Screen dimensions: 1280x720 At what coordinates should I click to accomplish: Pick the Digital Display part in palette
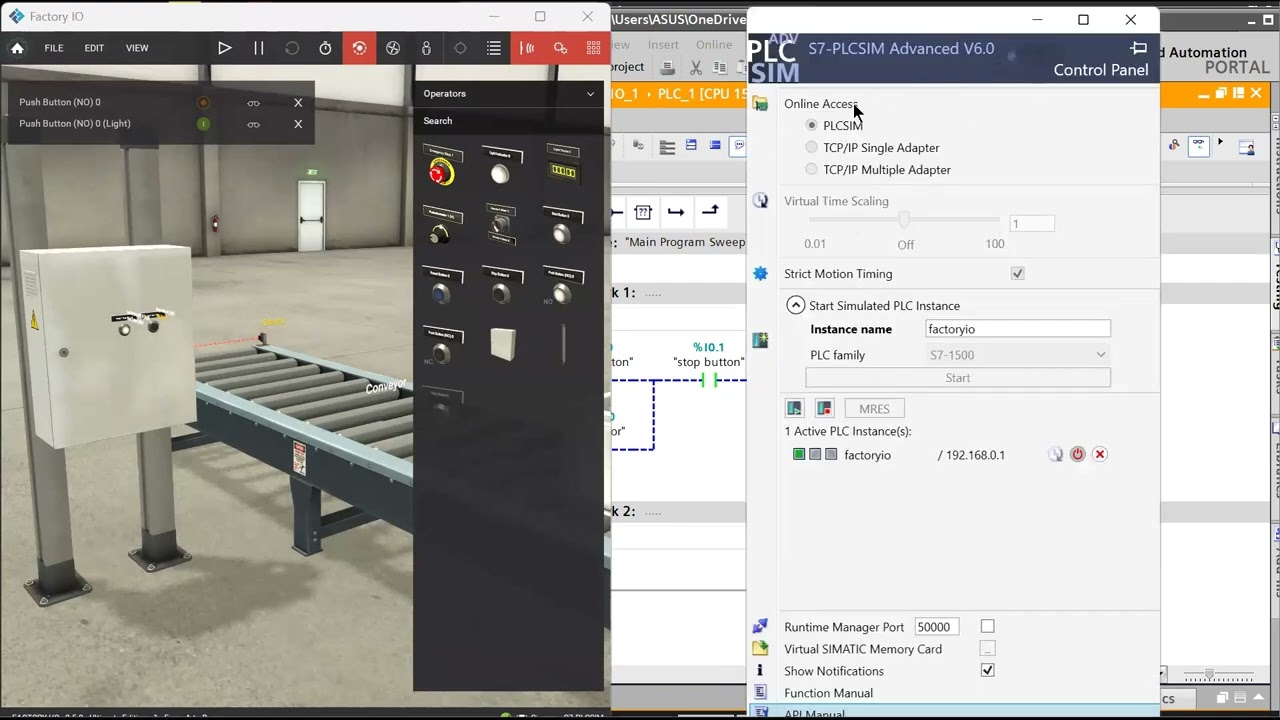(x=563, y=167)
